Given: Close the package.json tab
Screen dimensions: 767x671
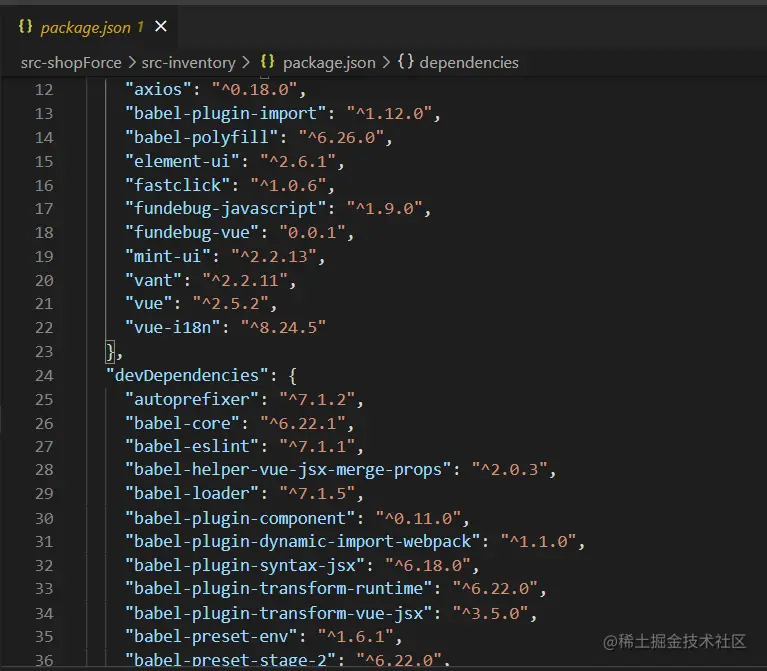Looking at the screenshot, I should (x=161, y=26).
